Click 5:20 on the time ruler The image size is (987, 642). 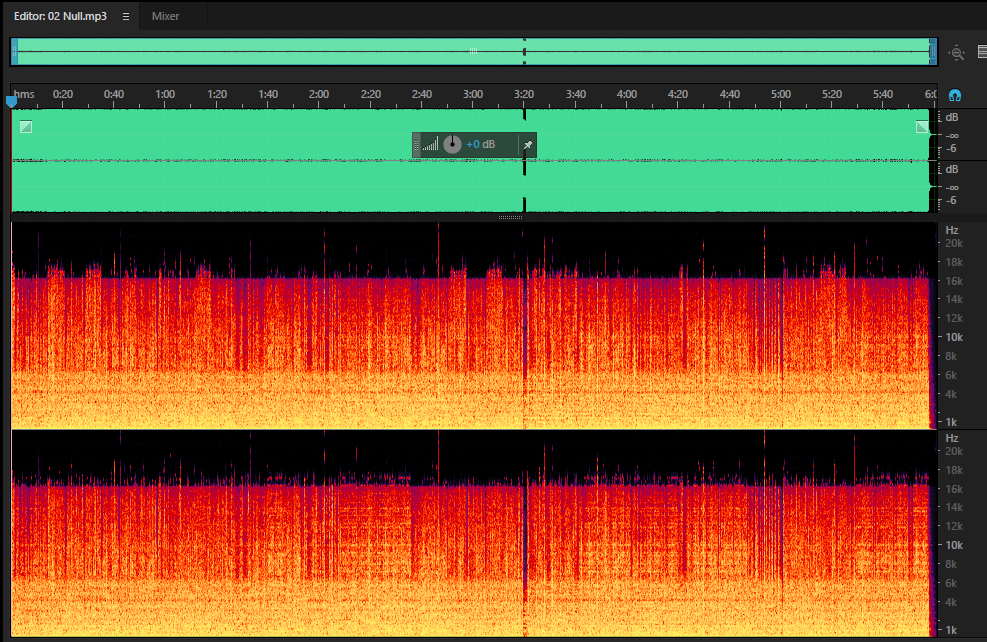click(x=832, y=94)
